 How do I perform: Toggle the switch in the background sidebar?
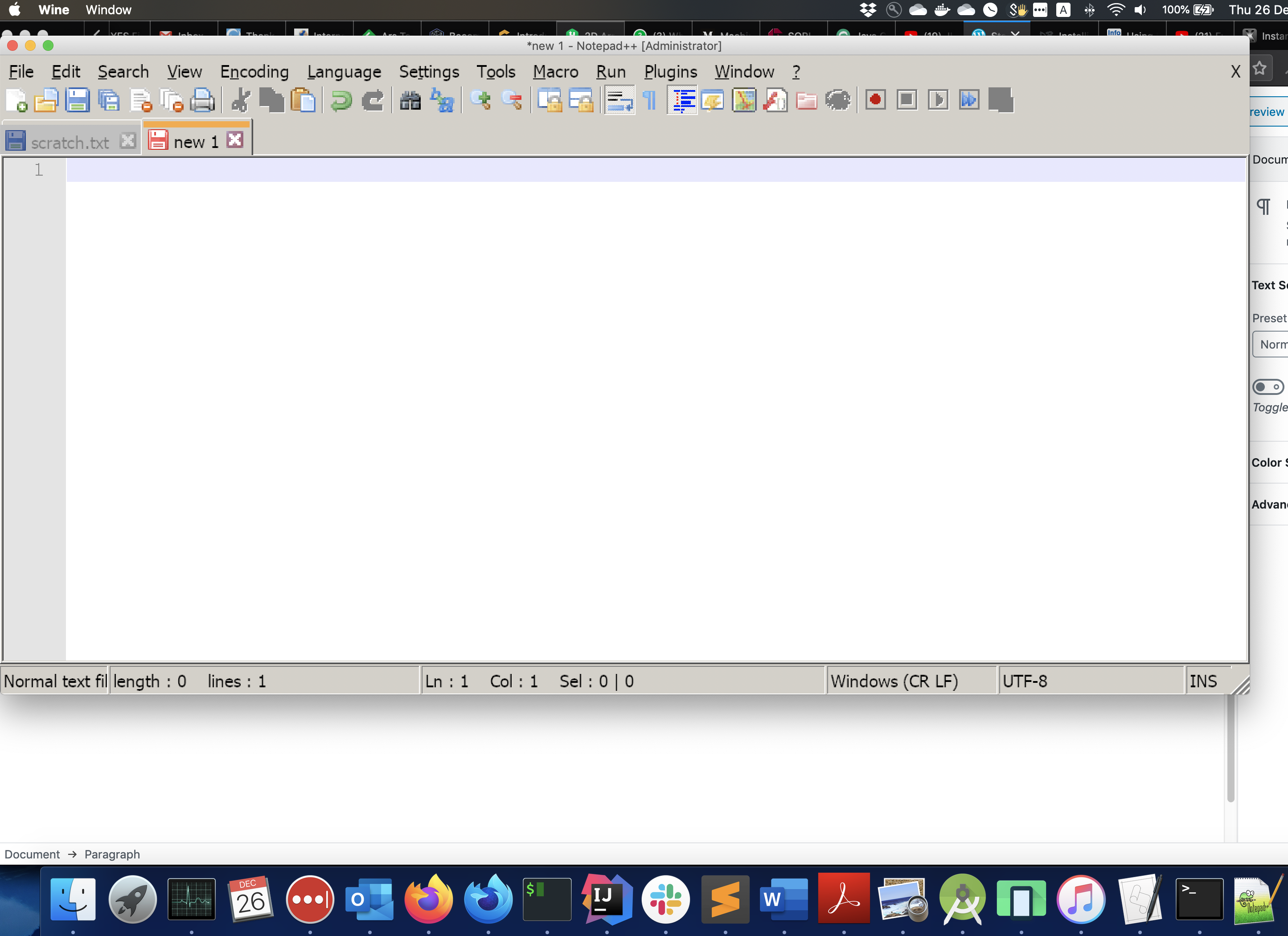tap(1267, 387)
